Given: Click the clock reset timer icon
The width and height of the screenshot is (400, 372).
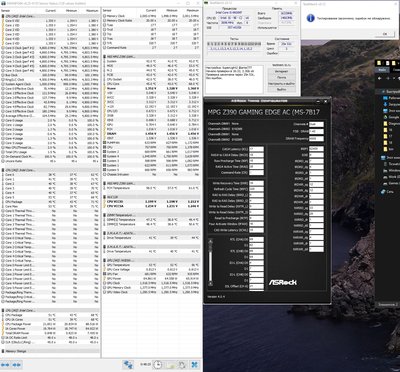Looking at the screenshot, I should [158, 364].
